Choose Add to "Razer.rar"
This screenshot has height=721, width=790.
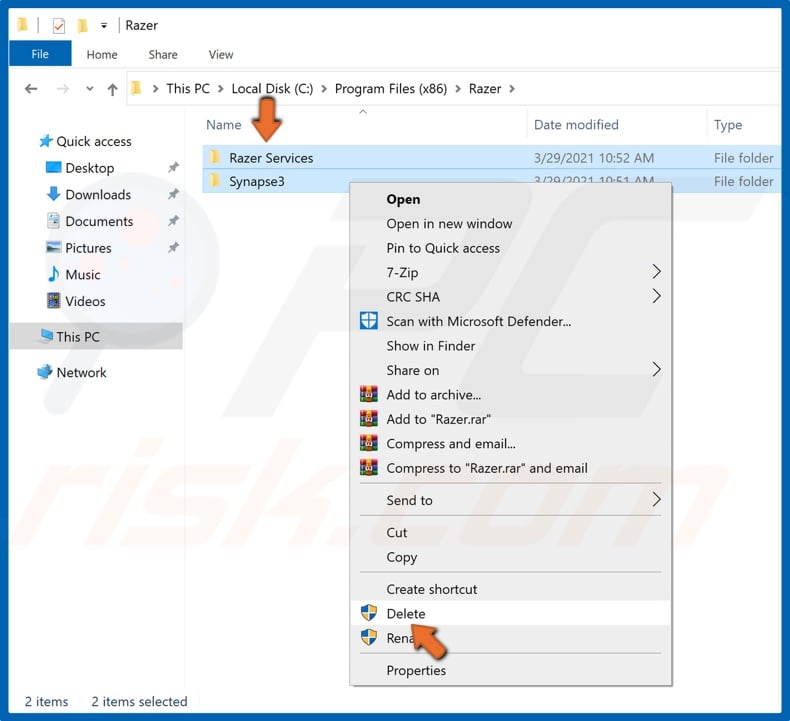(510, 419)
